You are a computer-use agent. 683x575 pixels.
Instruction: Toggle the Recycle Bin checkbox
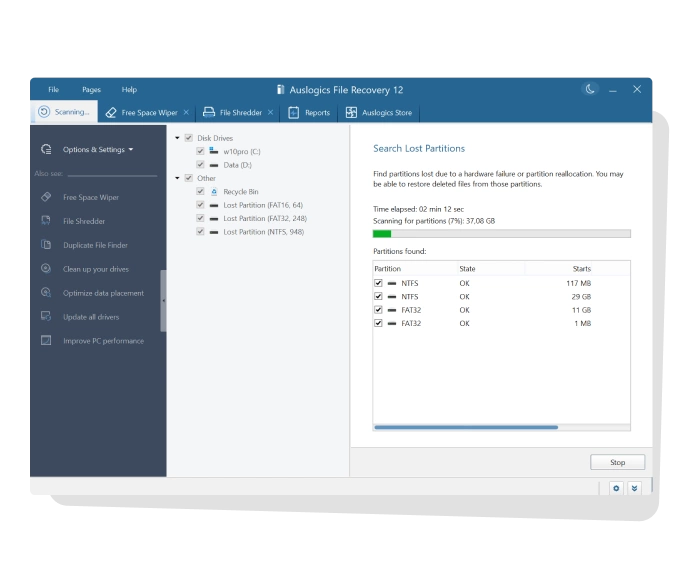[x=200, y=191]
